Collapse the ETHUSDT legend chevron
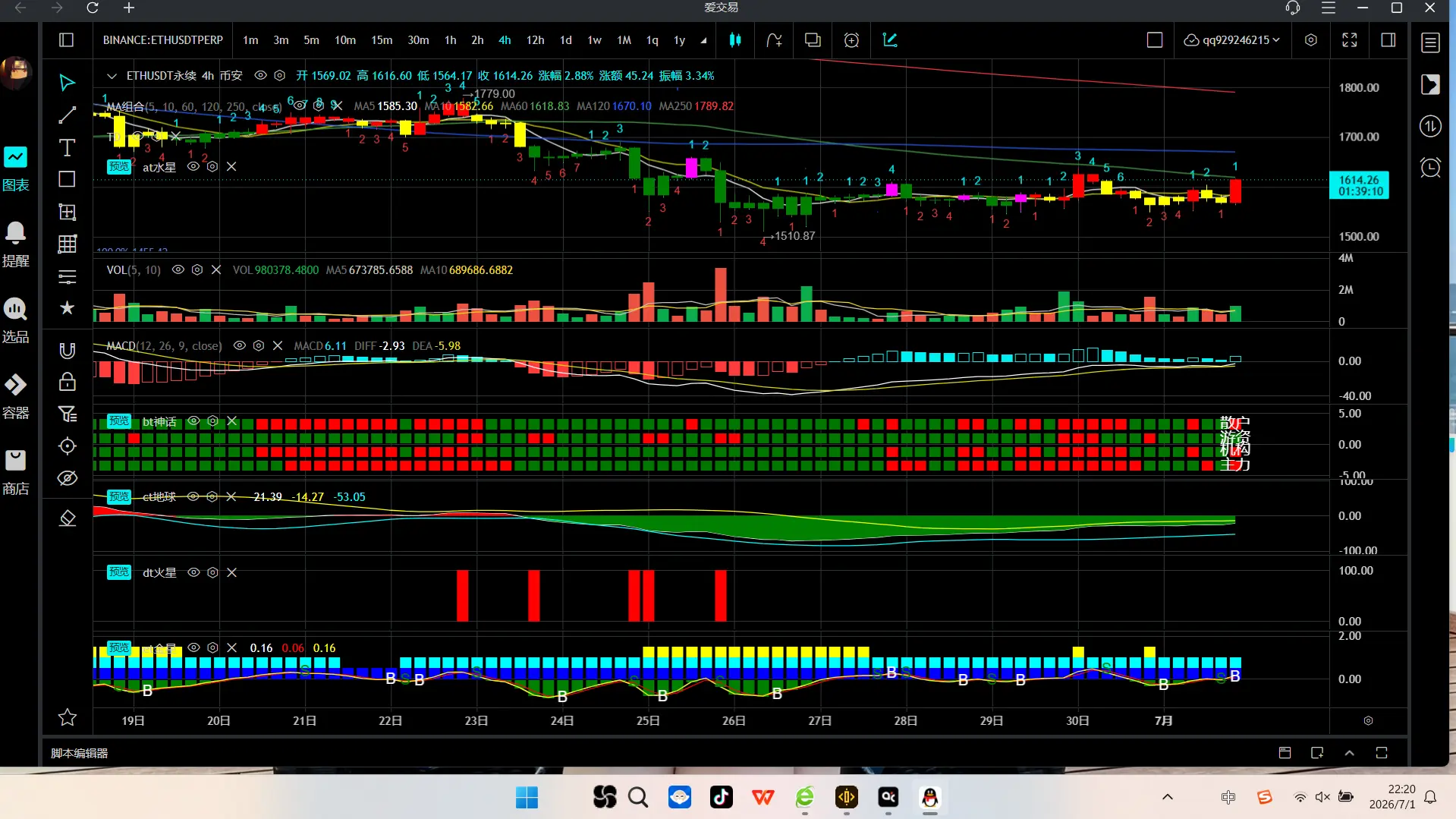Image resolution: width=1456 pixels, height=819 pixels. [x=112, y=76]
